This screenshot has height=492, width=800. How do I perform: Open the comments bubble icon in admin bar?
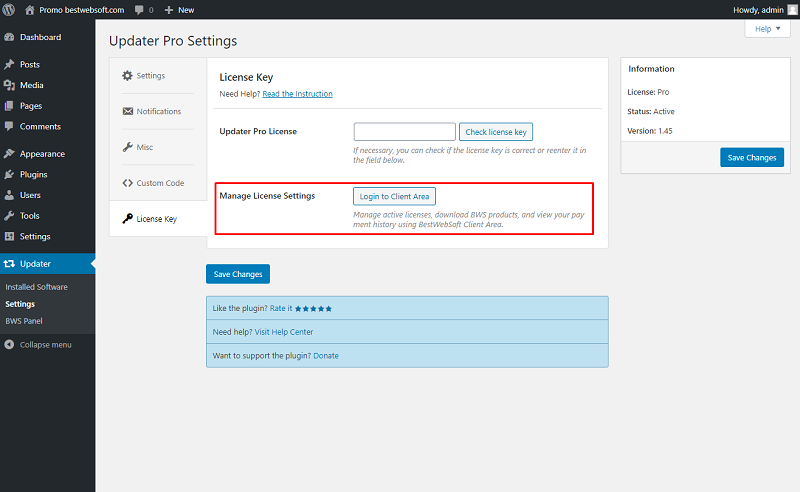pos(139,10)
